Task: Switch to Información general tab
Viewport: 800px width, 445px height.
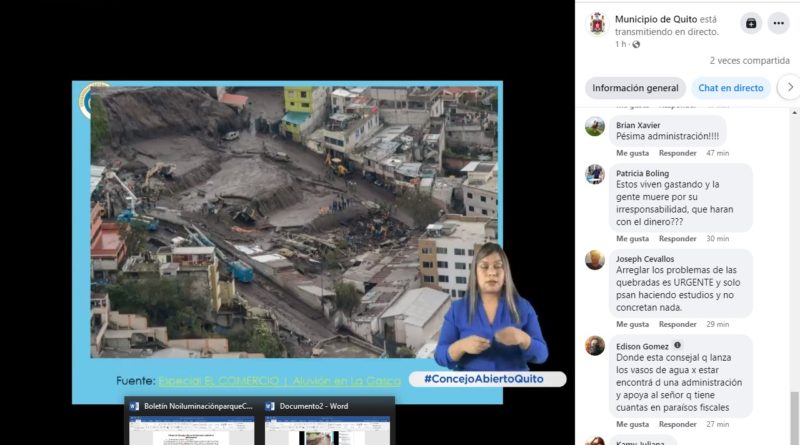Action: click(635, 88)
